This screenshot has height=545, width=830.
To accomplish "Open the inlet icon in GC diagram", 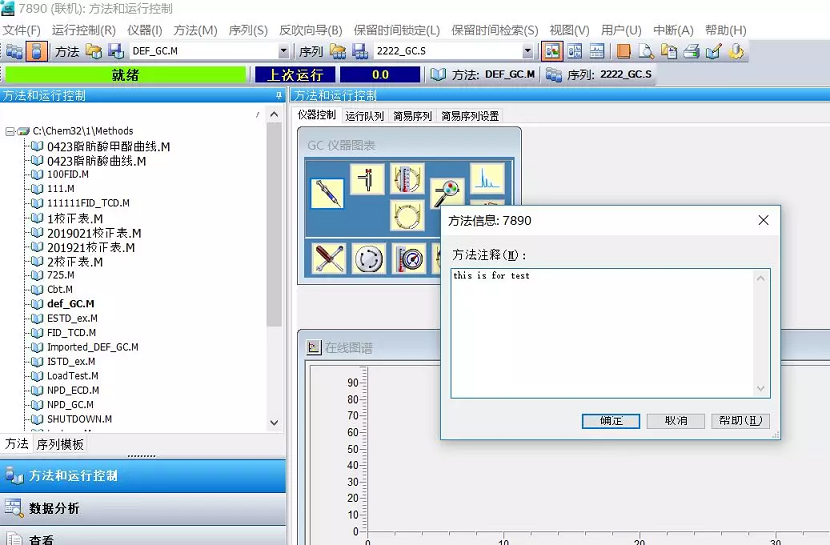I will coord(367,179).
